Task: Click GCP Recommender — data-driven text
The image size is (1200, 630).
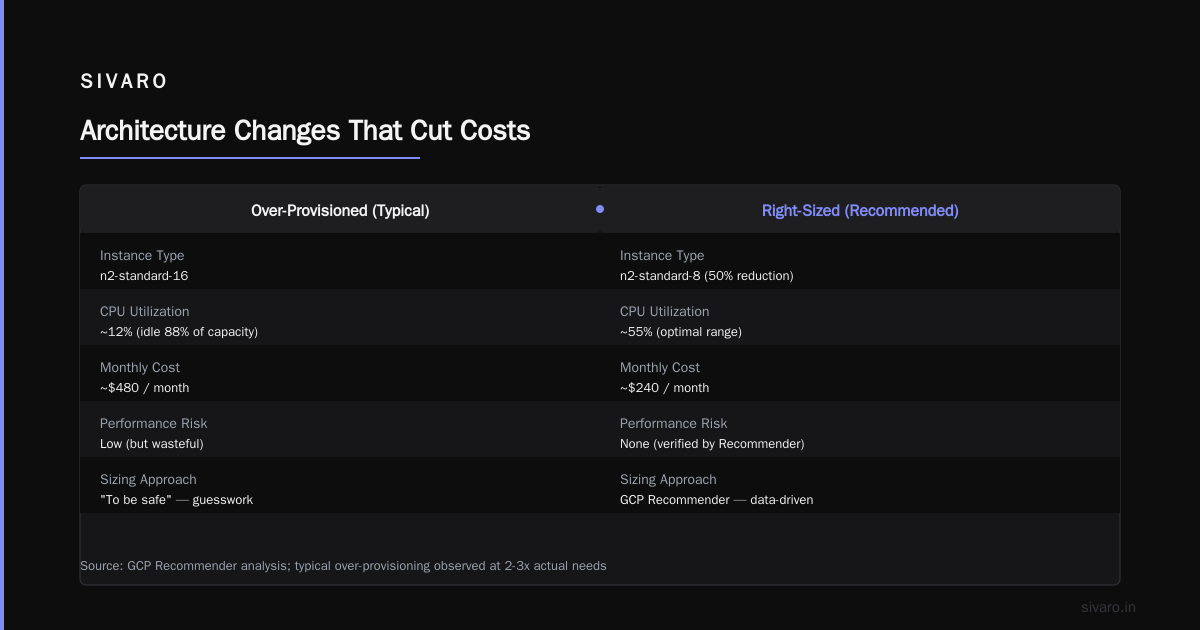Action: point(716,500)
